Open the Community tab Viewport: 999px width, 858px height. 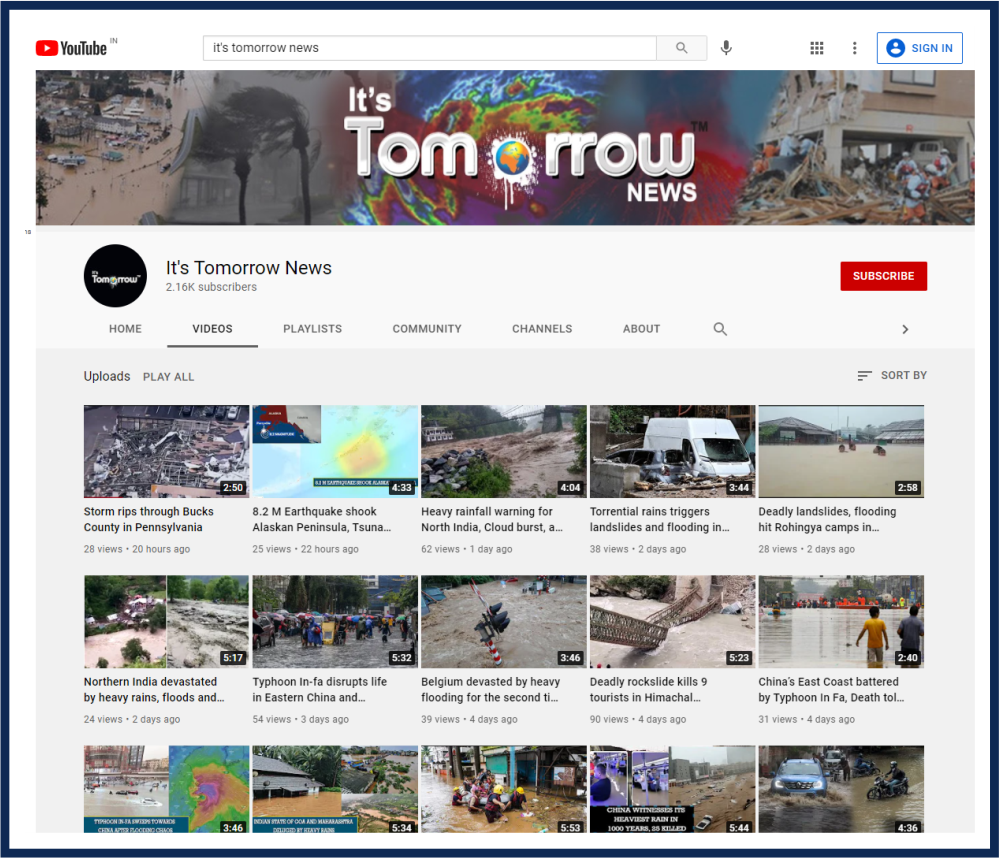coord(427,329)
